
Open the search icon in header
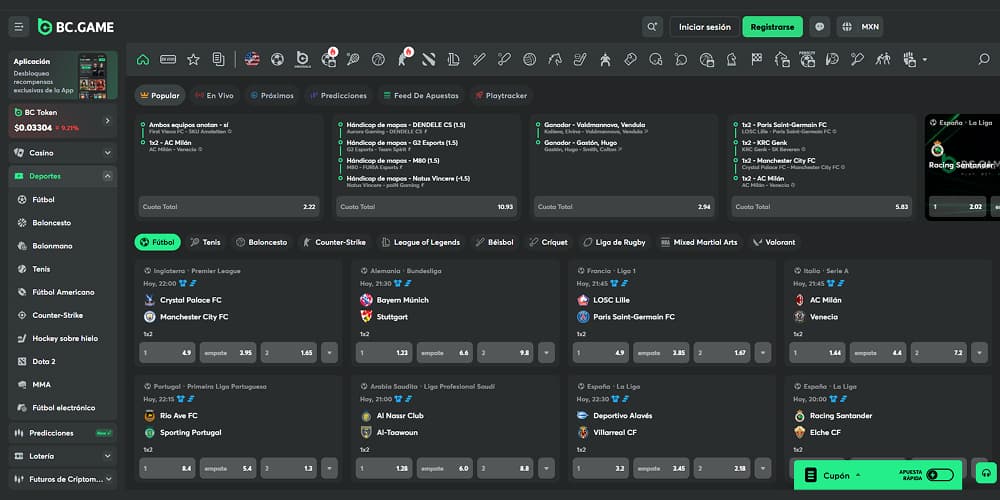coord(652,27)
